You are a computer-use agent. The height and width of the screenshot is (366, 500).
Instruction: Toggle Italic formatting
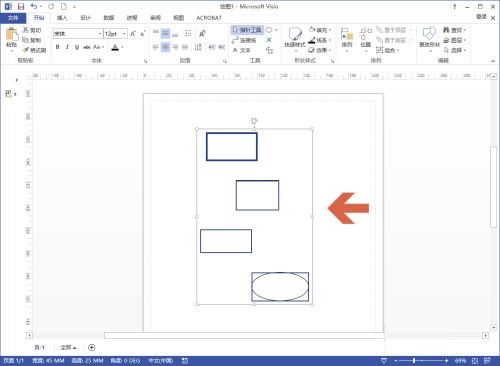click(67, 47)
